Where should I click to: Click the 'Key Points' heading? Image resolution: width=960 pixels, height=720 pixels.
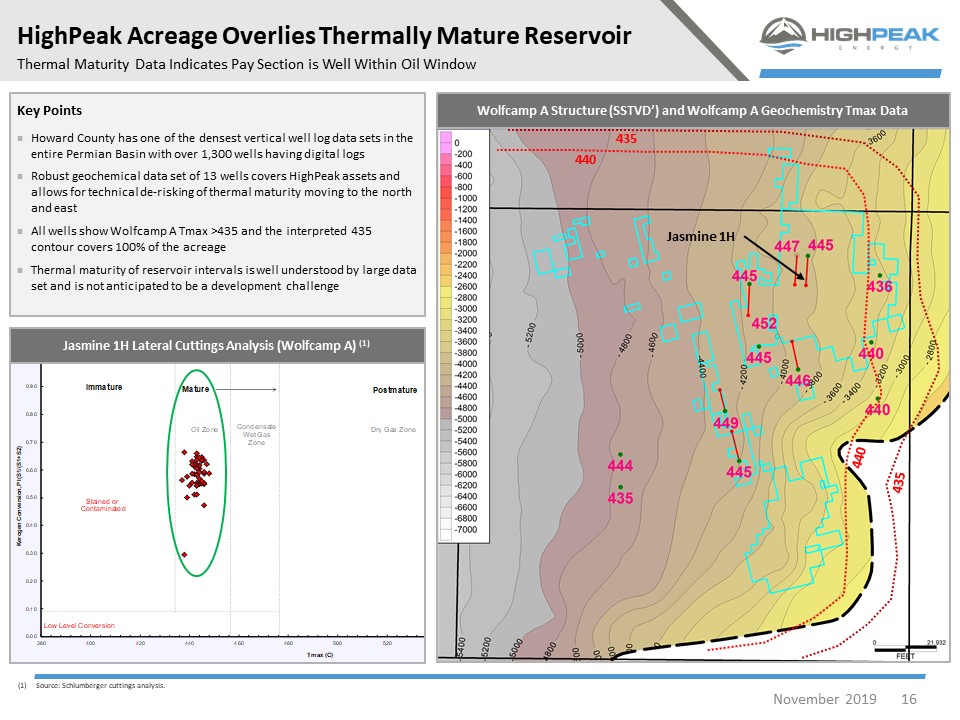coord(50,110)
